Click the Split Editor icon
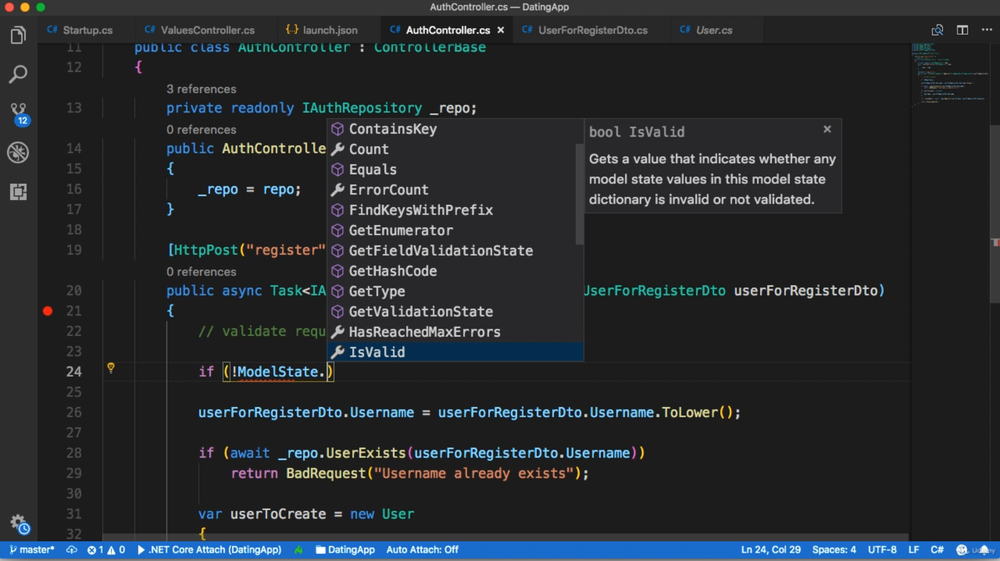 [x=962, y=30]
